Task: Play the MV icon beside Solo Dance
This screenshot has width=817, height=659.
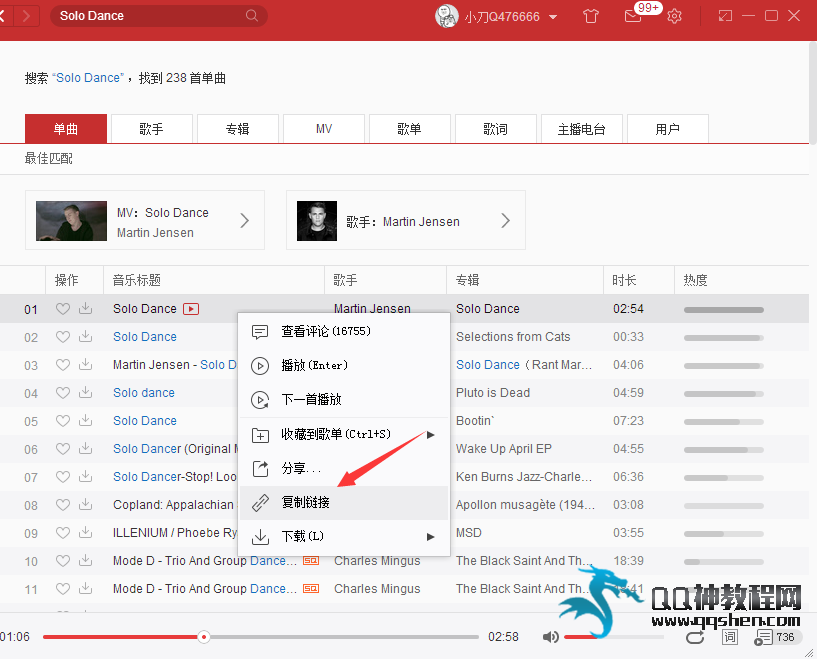Action: click(191, 309)
